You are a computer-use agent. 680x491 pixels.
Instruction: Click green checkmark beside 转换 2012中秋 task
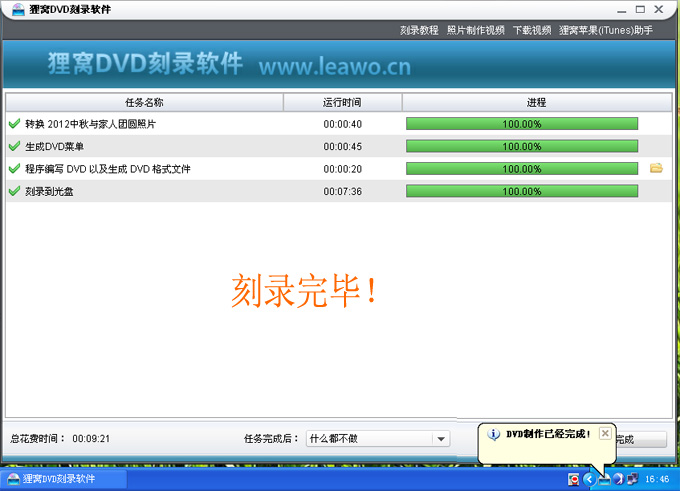[14, 124]
